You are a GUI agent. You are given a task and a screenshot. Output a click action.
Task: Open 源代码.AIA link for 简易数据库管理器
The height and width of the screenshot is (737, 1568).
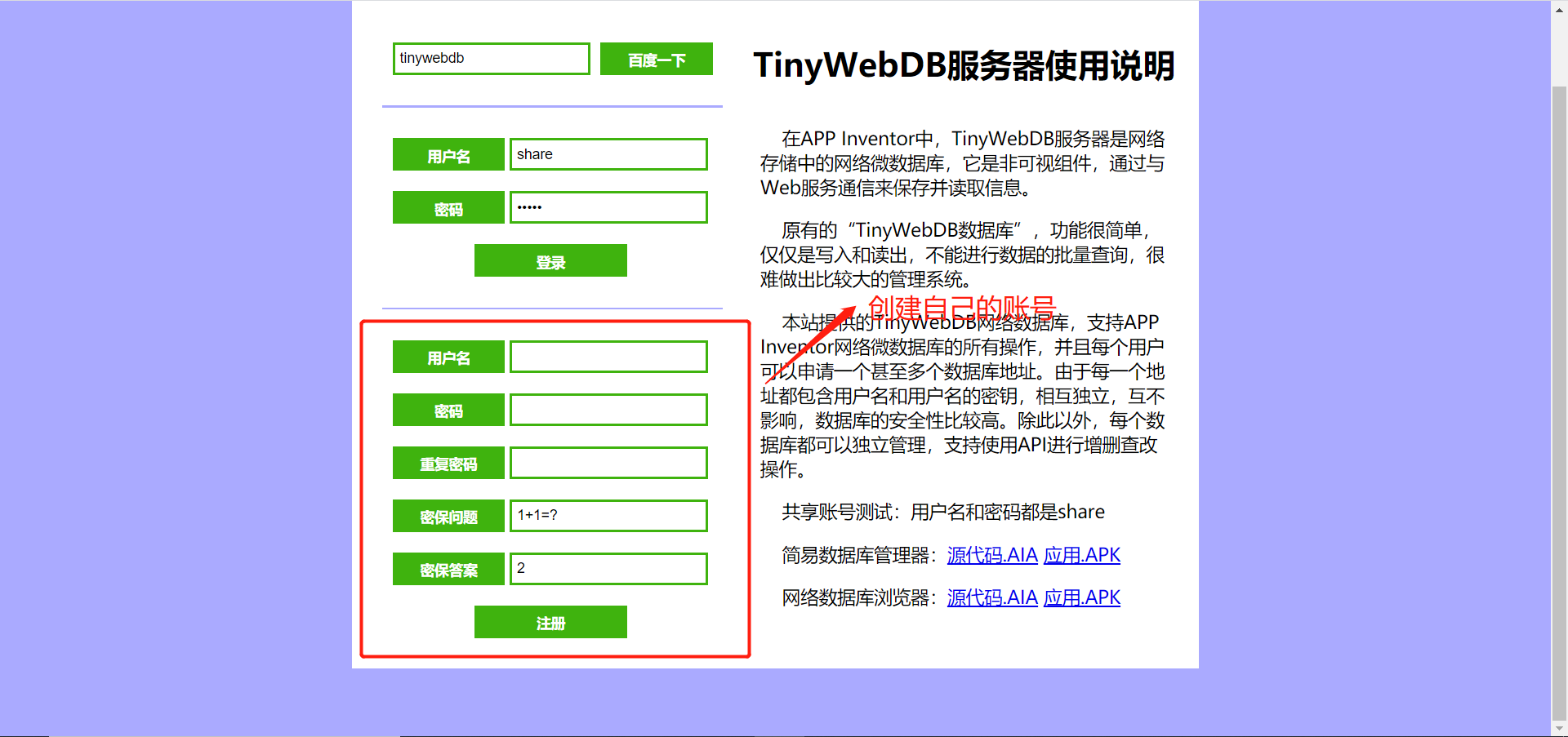pyautogui.click(x=992, y=555)
